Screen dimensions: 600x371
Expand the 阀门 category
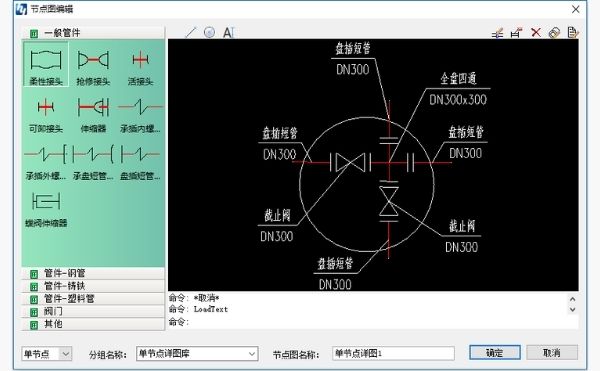tap(93, 311)
